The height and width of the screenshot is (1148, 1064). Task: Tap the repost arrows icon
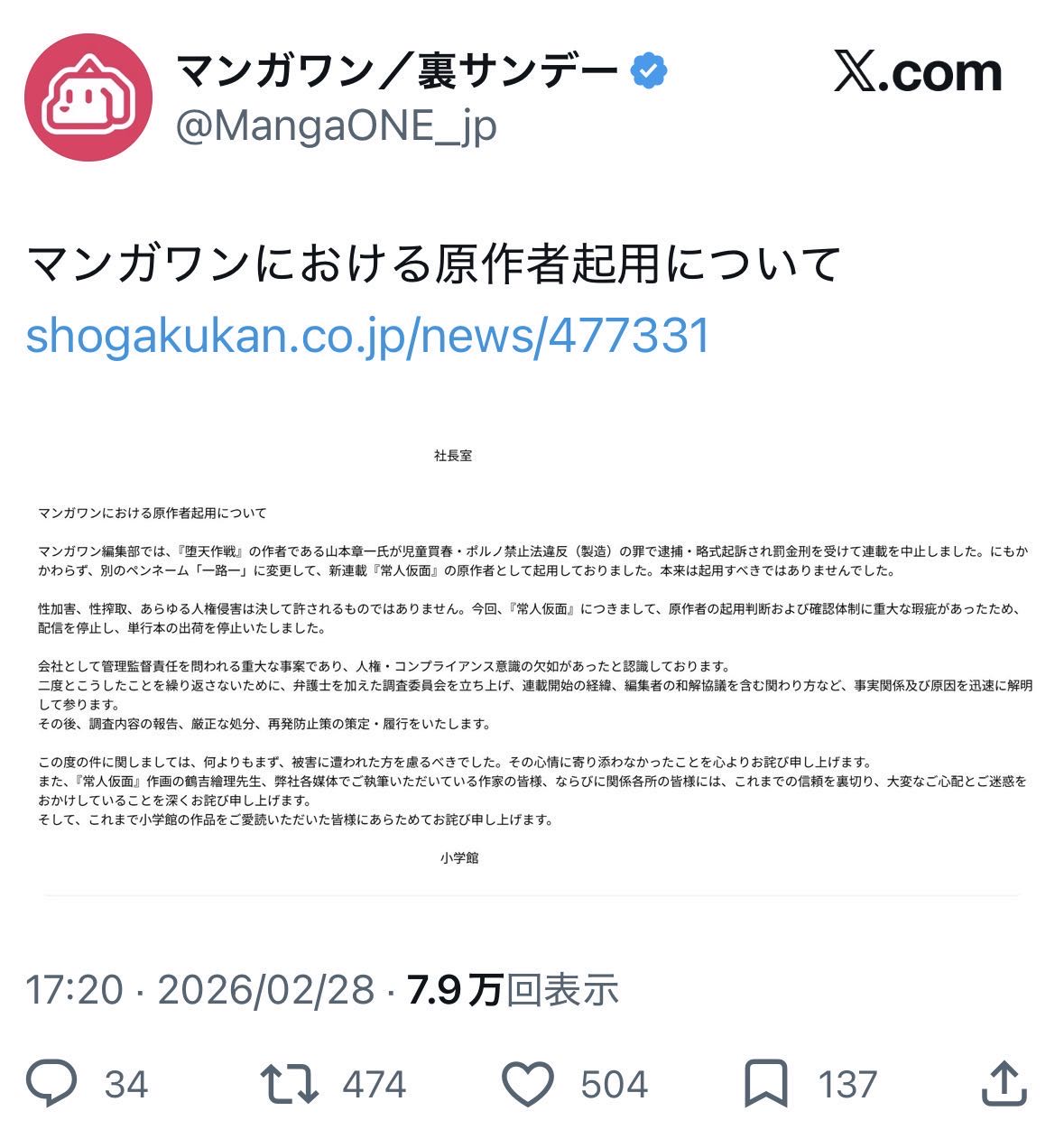pyautogui.click(x=289, y=1084)
